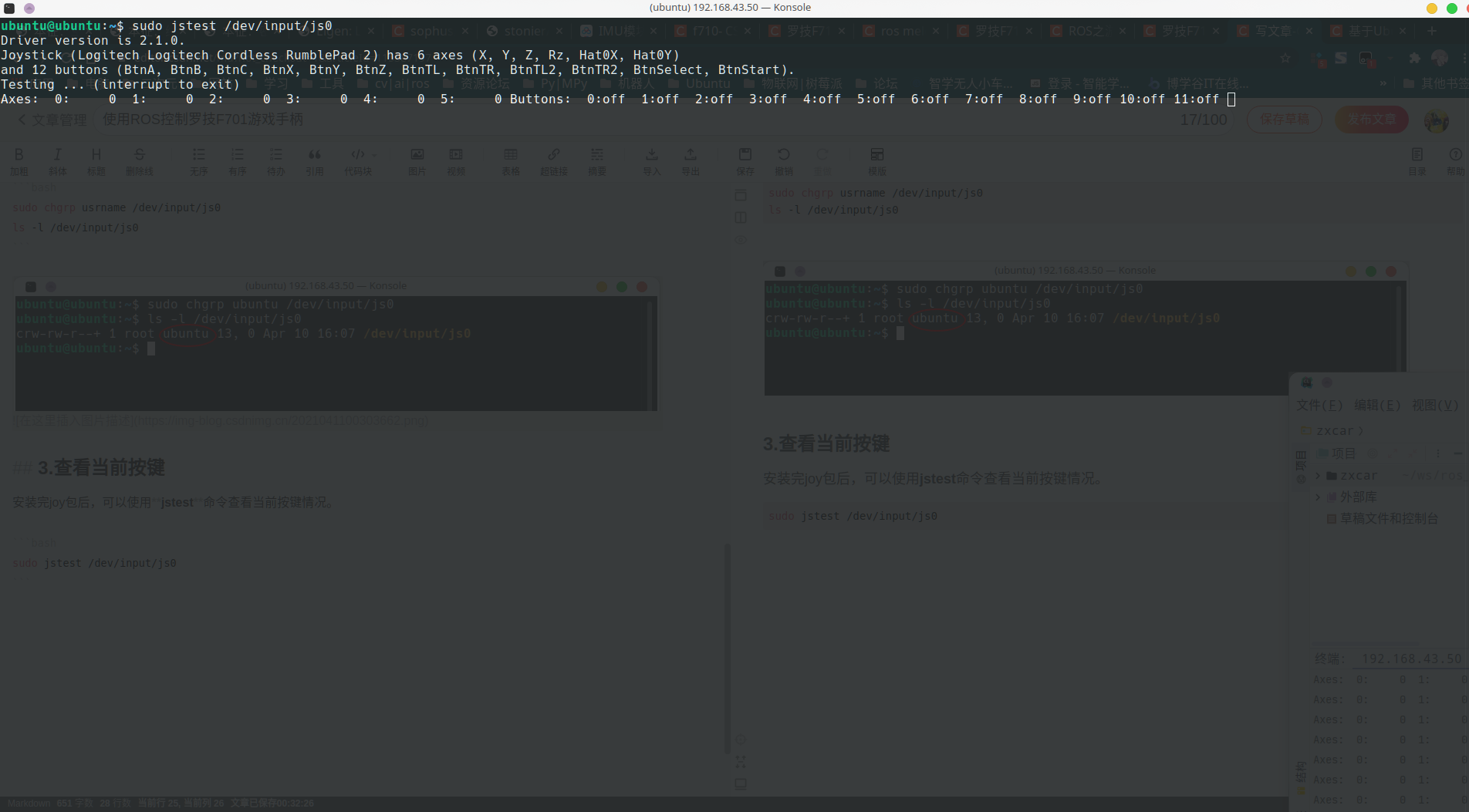This screenshot has width=1469, height=812.
Task: Open the Template (模版) icon
Action: click(x=877, y=160)
